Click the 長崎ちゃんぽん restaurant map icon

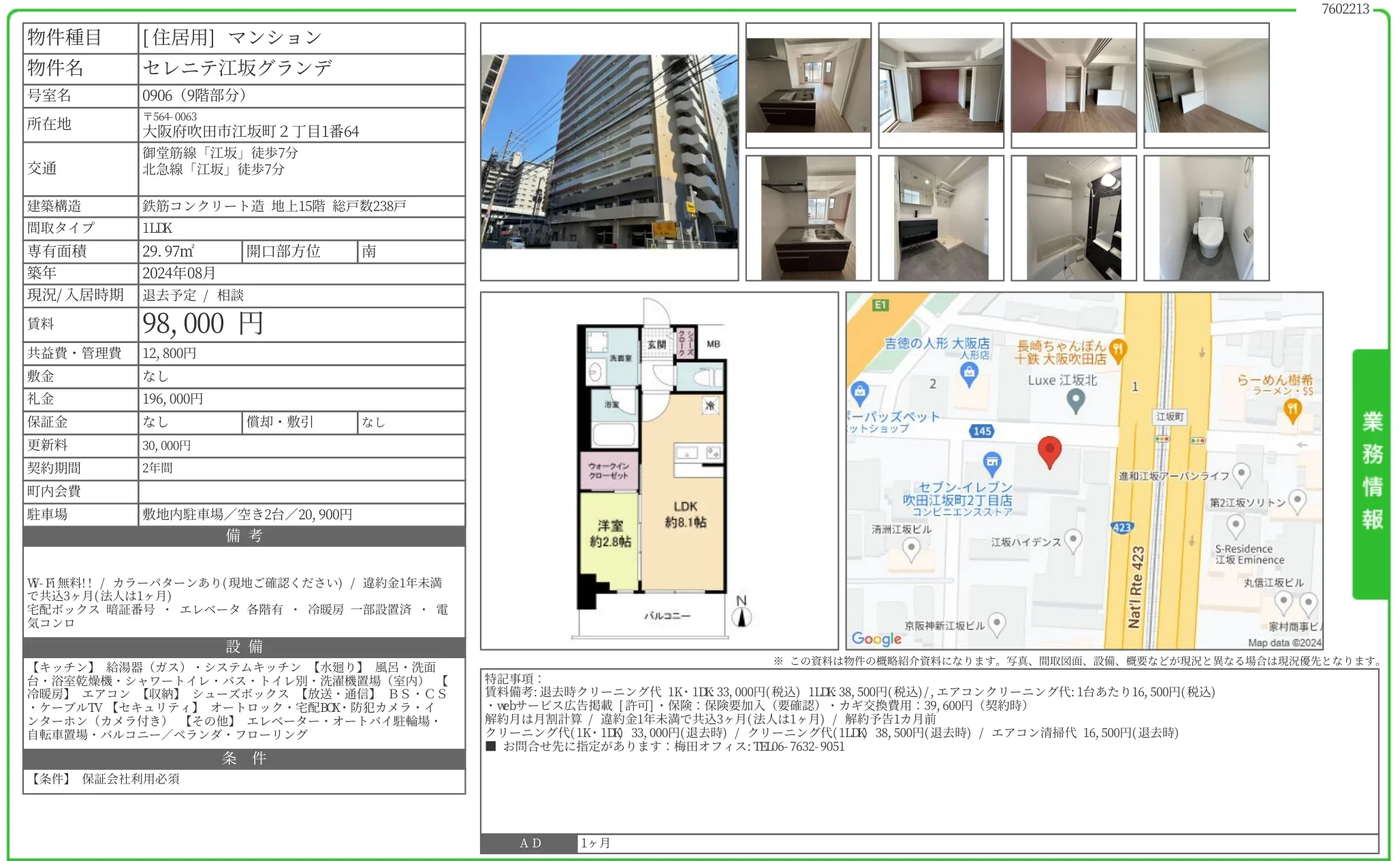tap(1117, 351)
